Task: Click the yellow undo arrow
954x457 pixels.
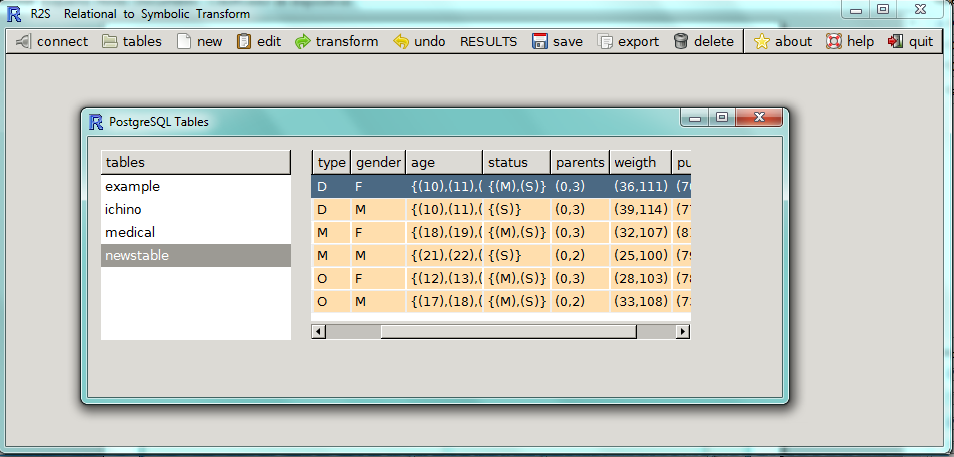Action: click(x=401, y=42)
